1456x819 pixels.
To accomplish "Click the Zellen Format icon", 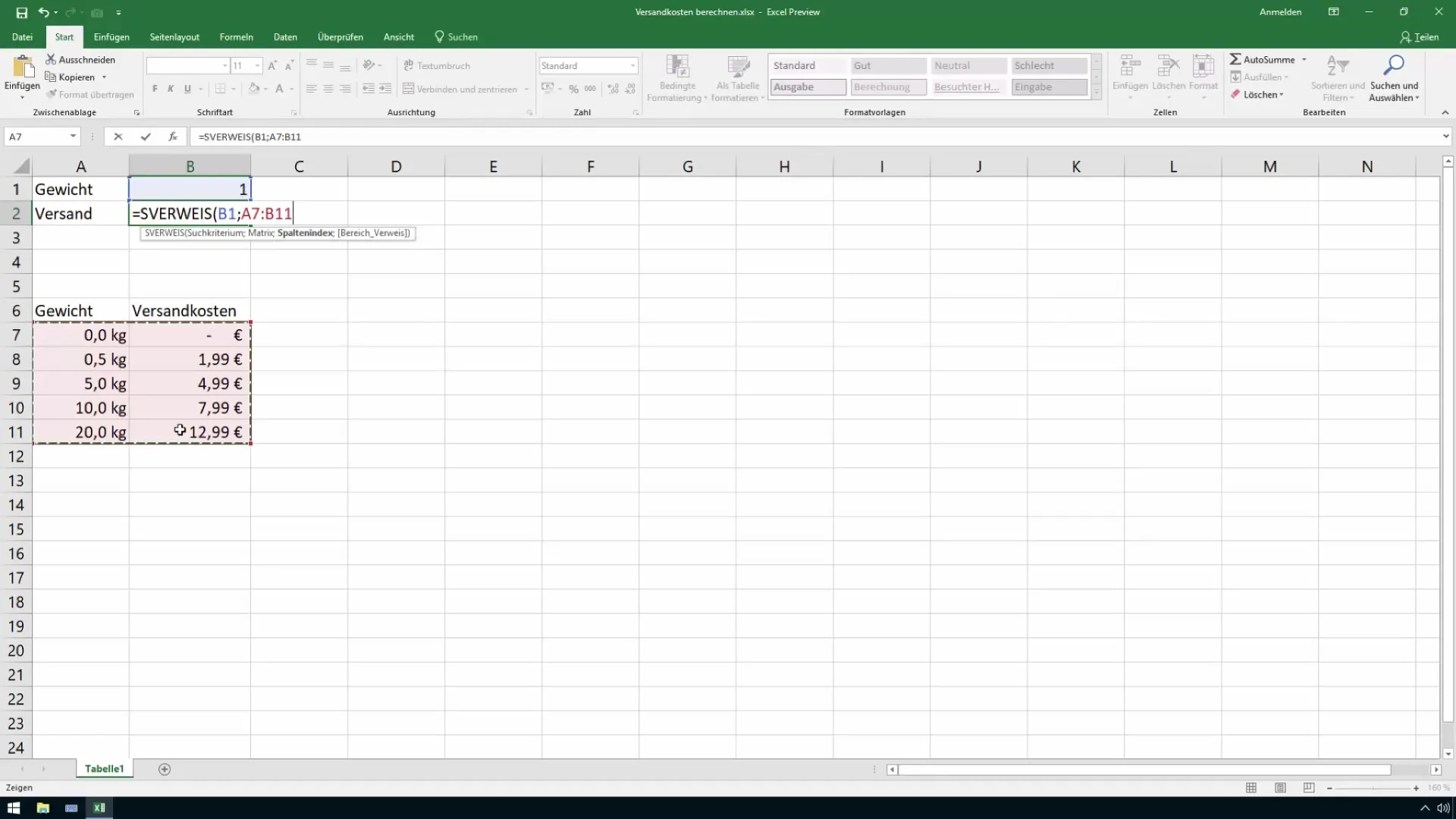I will [1203, 67].
